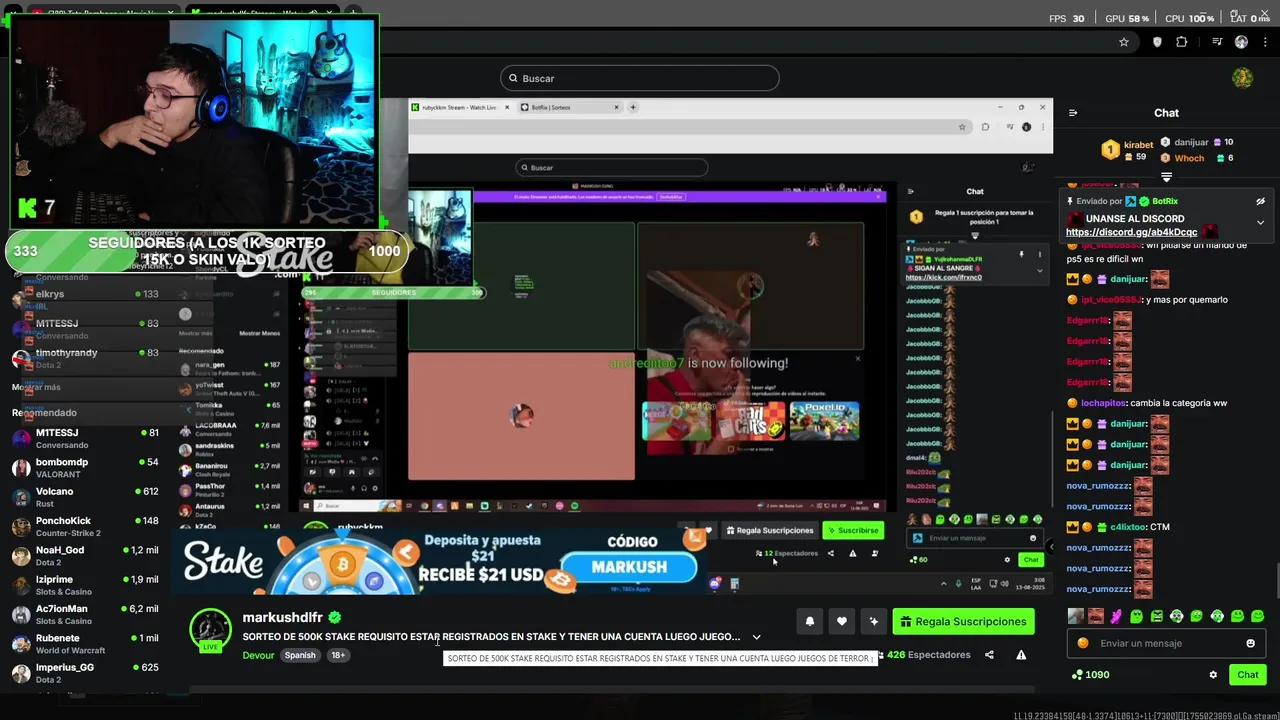Viewport: 1280px width, 720px height.
Task: Click Suscribirse button in the streamed window
Action: tap(853, 531)
